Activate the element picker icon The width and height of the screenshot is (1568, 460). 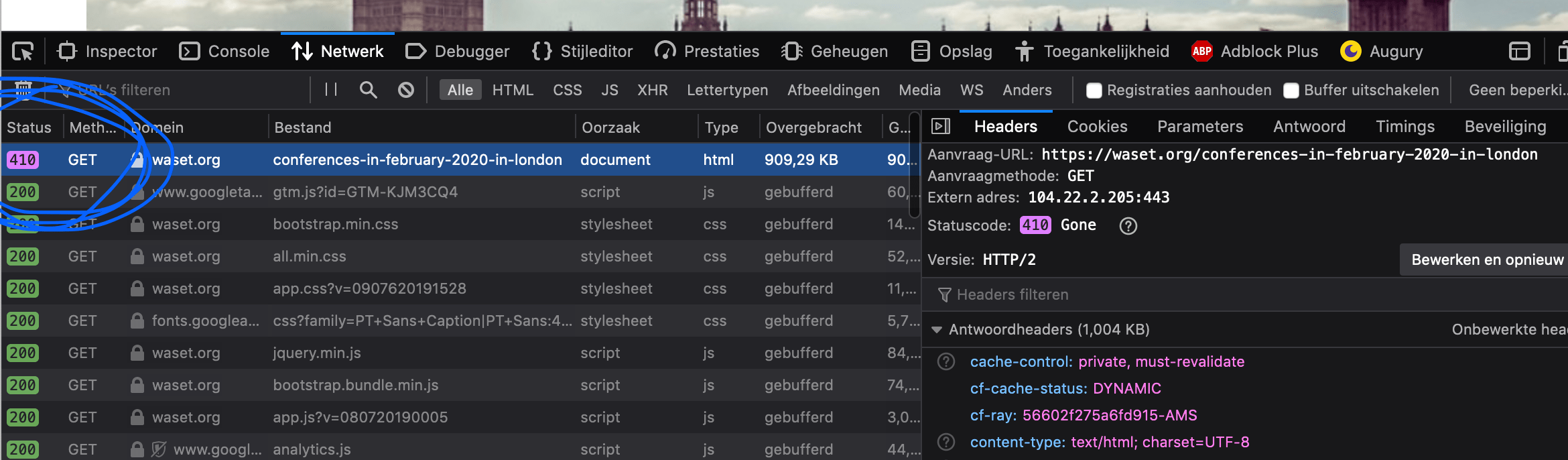pos(23,52)
